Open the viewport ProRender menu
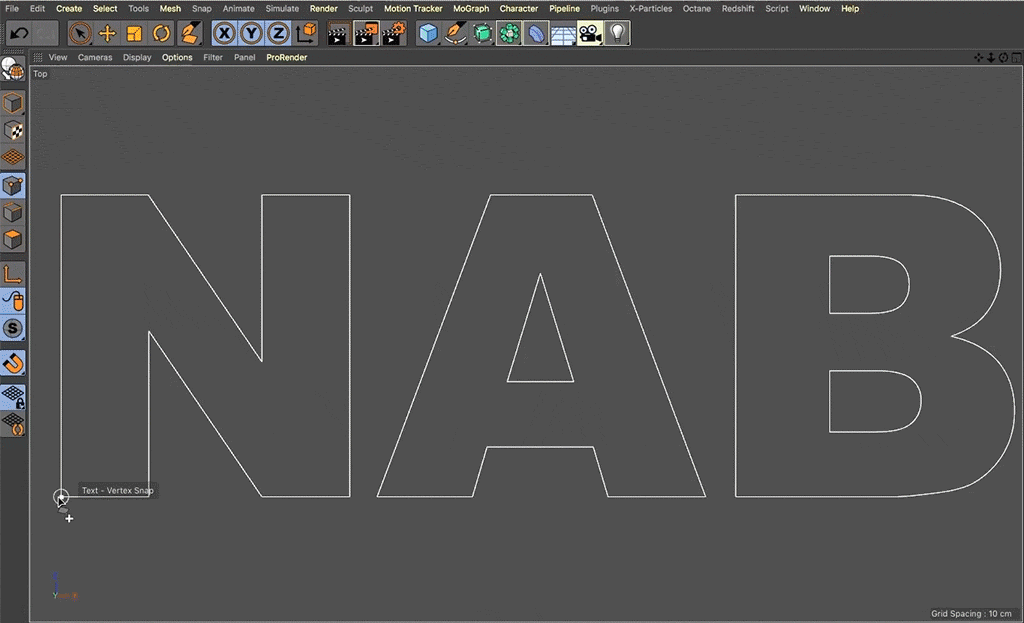Image resolution: width=1024 pixels, height=623 pixels. pyautogui.click(x=287, y=57)
